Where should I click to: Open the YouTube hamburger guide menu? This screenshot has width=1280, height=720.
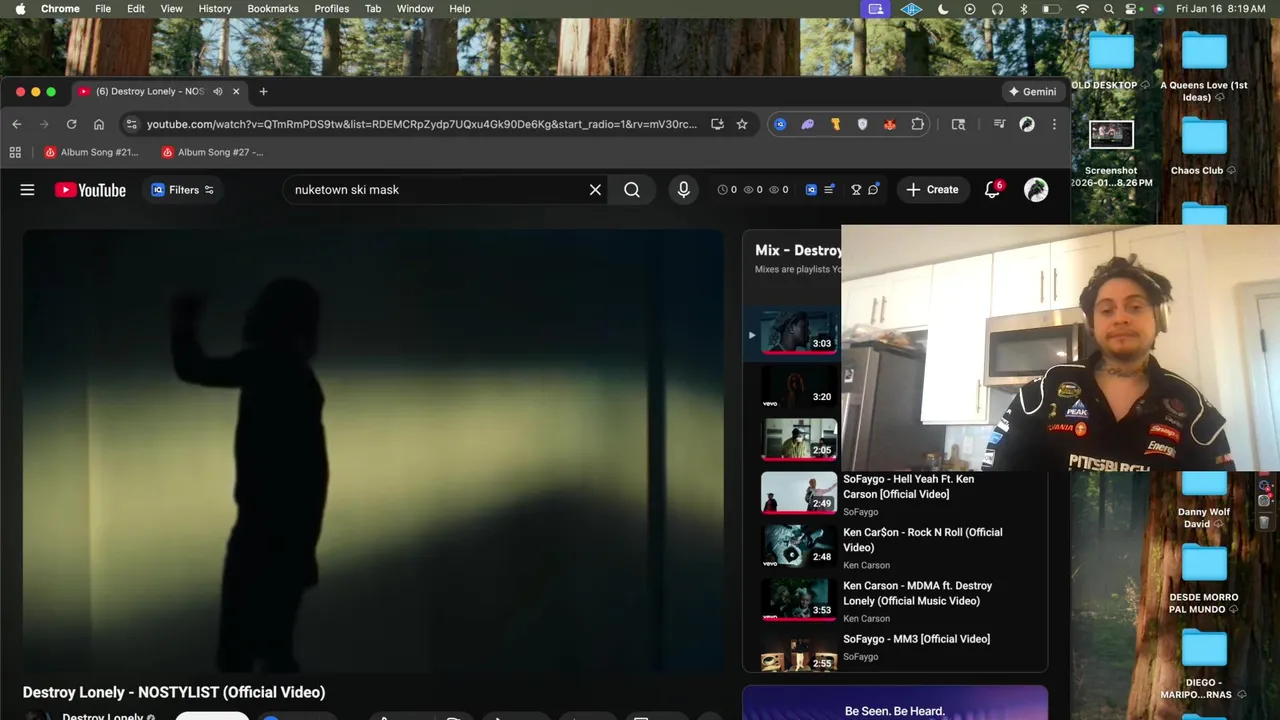coord(27,190)
